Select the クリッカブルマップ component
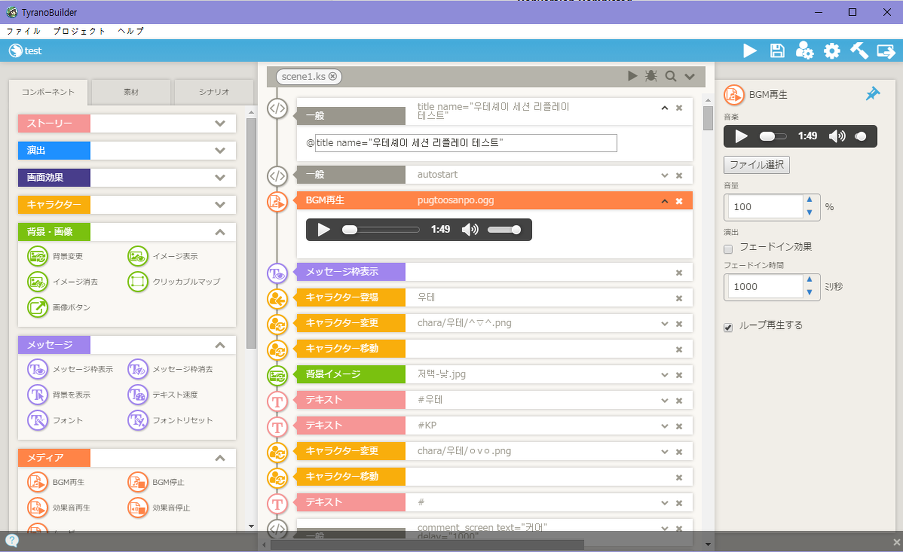 (x=174, y=281)
